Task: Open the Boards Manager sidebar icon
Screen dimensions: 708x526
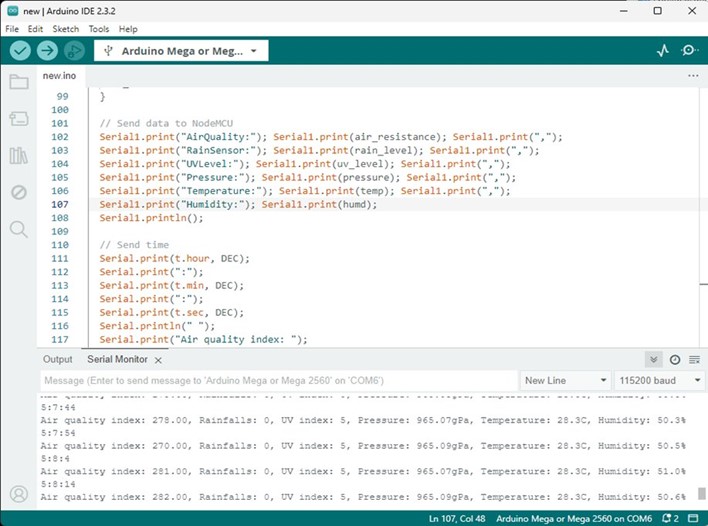Action: 19,119
